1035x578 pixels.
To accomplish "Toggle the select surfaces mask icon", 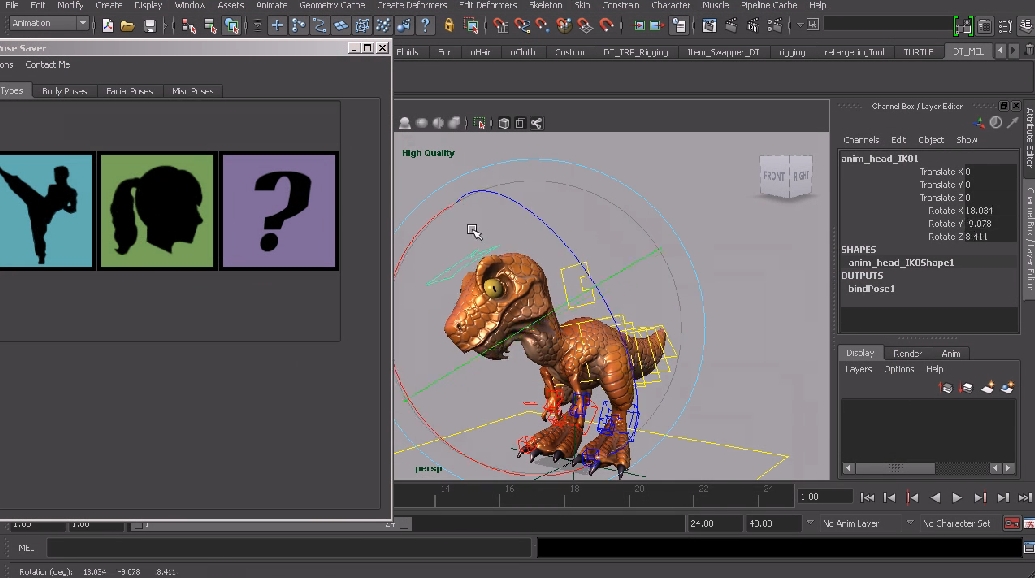I will coord(341,26).
